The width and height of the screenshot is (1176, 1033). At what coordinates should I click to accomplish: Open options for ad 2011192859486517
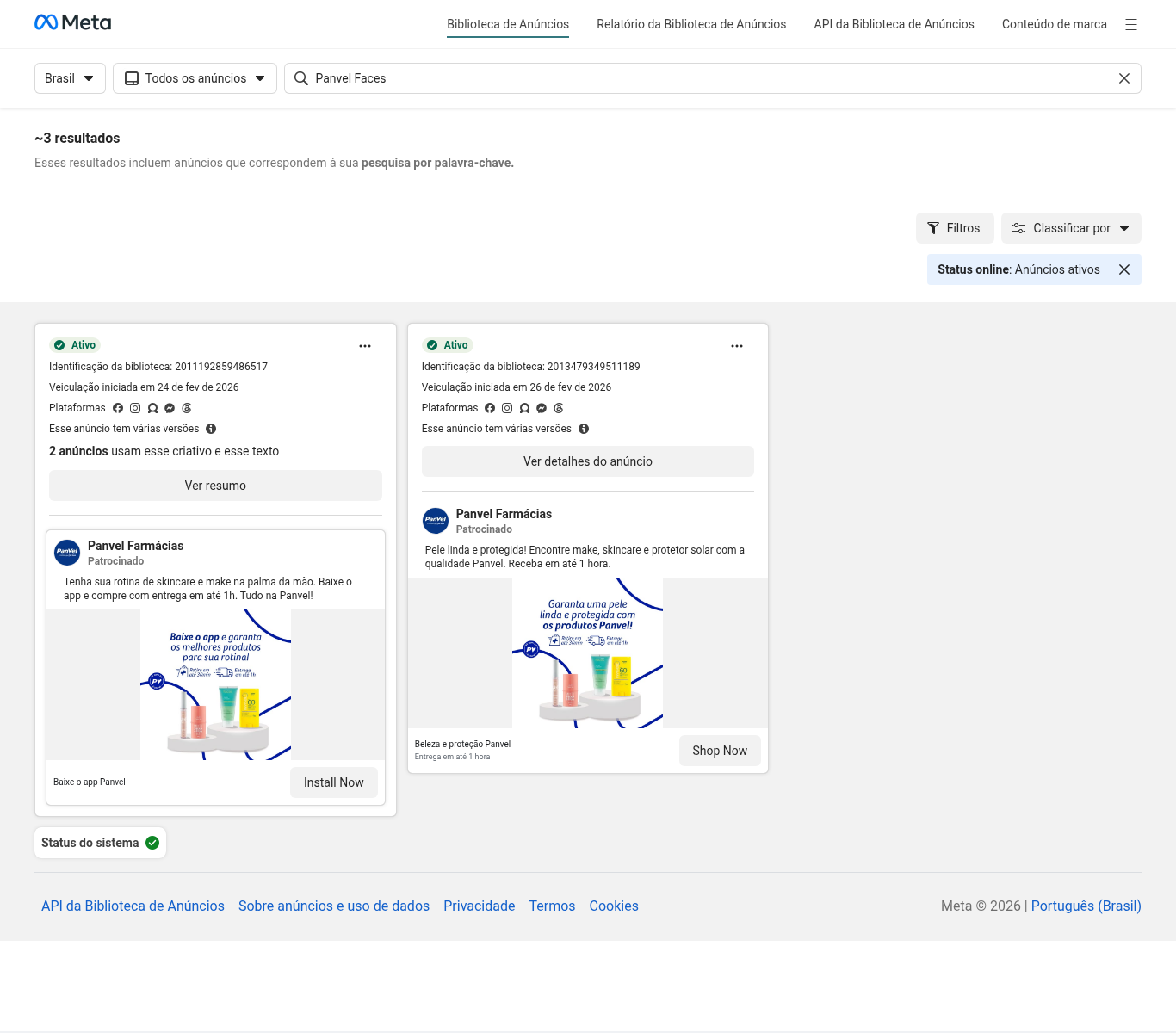365,346
